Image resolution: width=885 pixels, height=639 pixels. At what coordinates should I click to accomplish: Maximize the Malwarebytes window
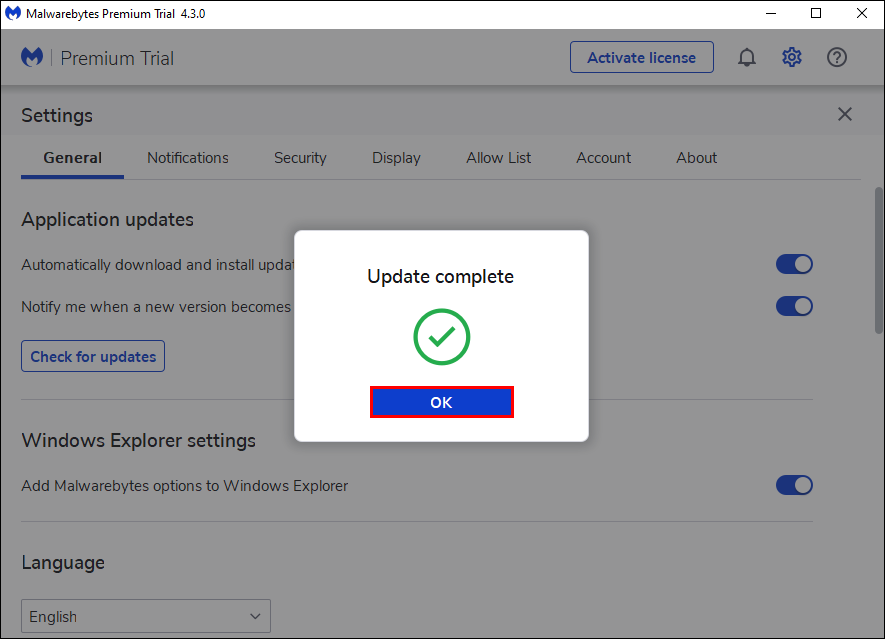pos(816,14)
